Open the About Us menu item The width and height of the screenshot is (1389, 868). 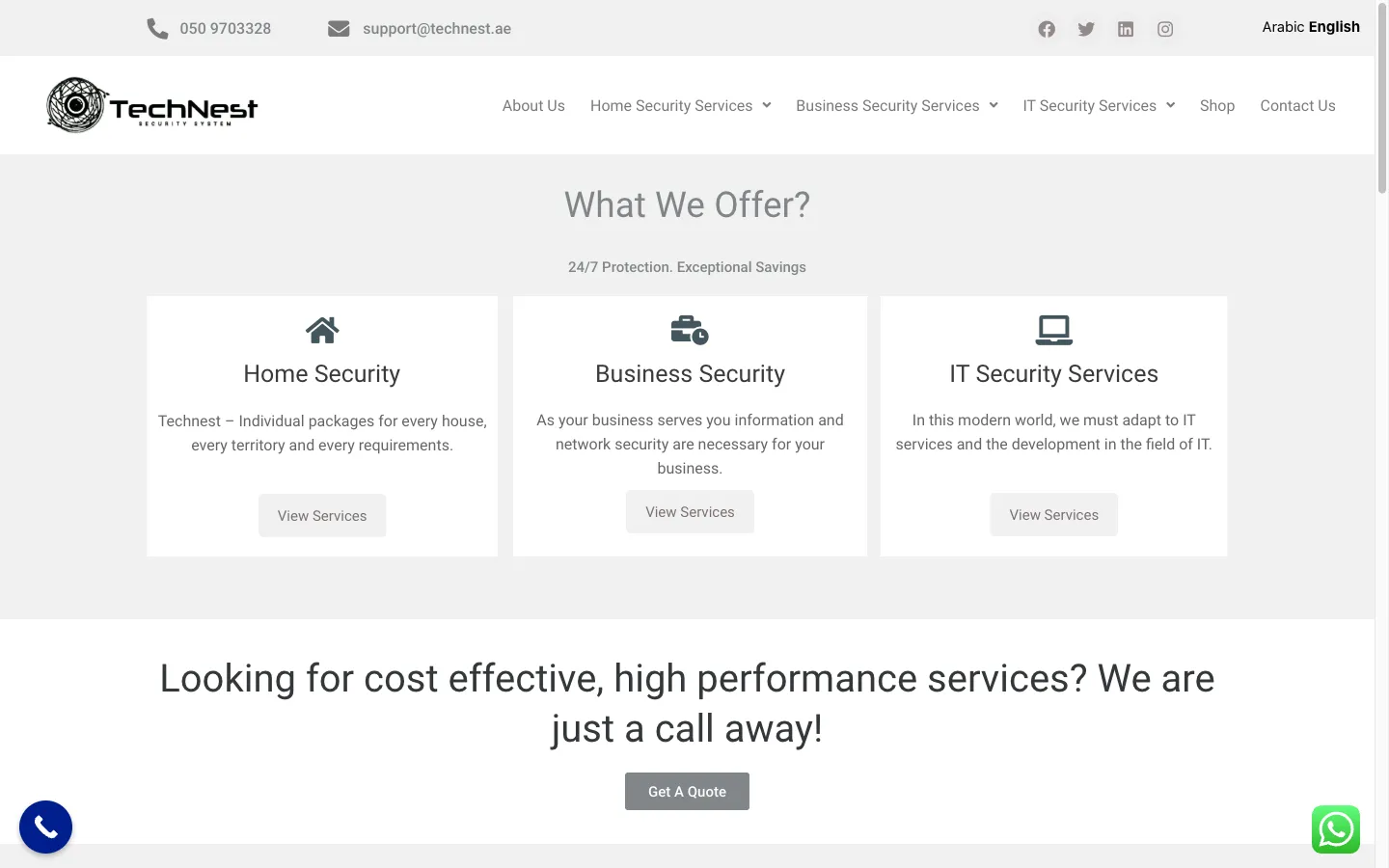pyautogui.click(x=533, y=105)
